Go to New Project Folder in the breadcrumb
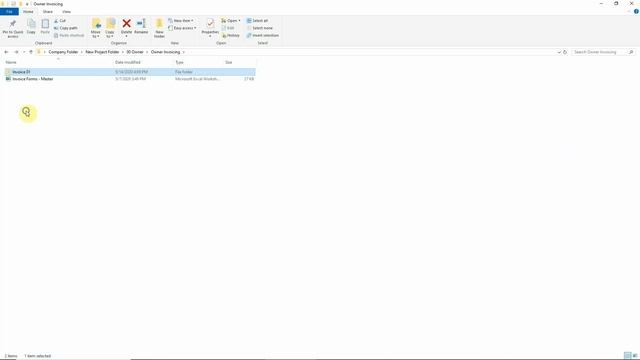Screen dimensions: 640x360 (x=102, y=52)
